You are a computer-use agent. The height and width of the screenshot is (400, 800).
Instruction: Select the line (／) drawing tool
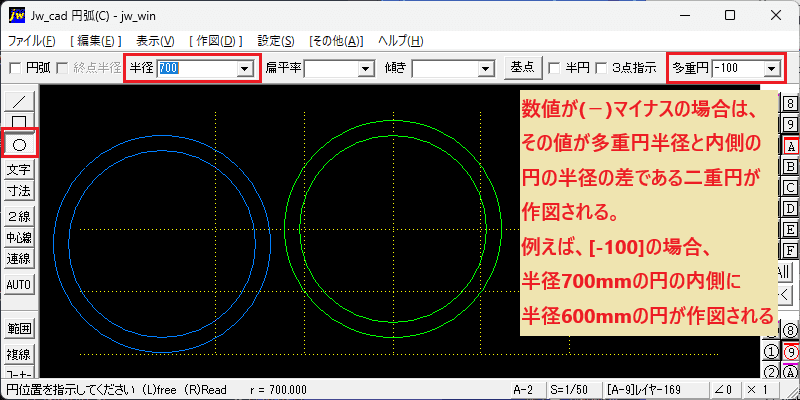(19, 103)
